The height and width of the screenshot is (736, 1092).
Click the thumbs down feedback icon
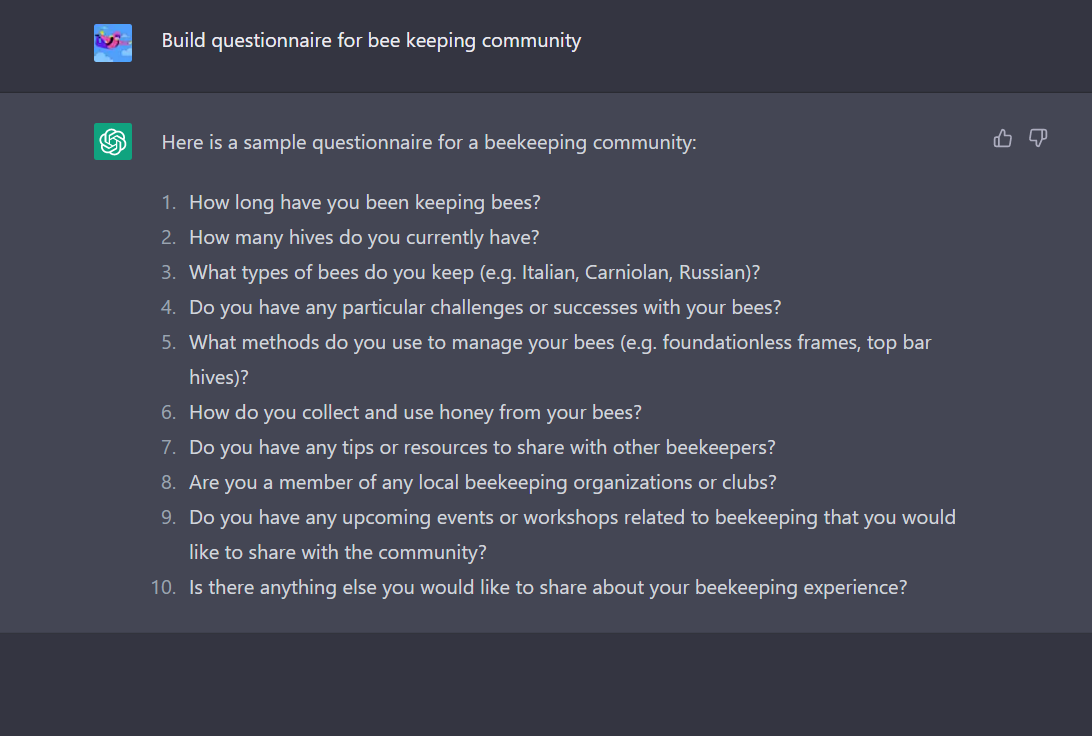click(1038, 139)
